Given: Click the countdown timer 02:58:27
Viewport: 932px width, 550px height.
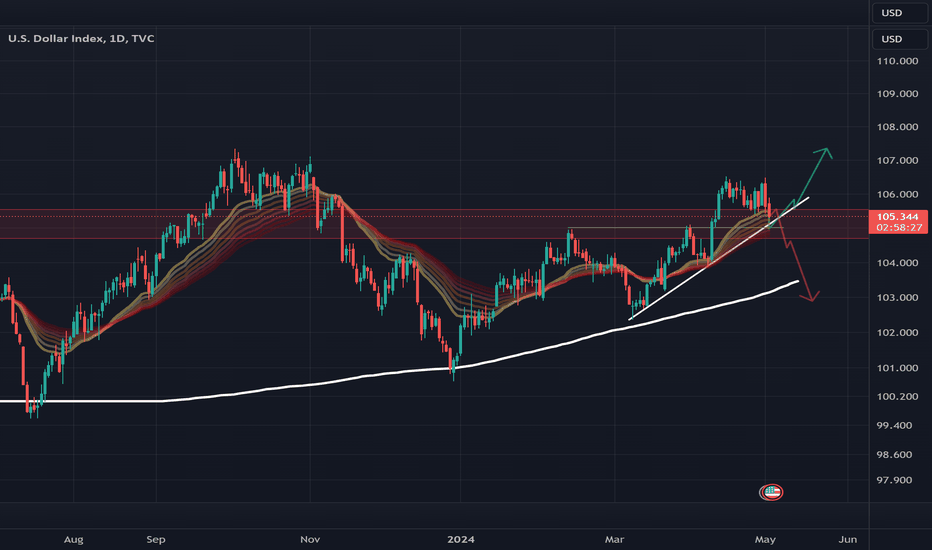Looking at the screenshot, I should pos(898,228).
